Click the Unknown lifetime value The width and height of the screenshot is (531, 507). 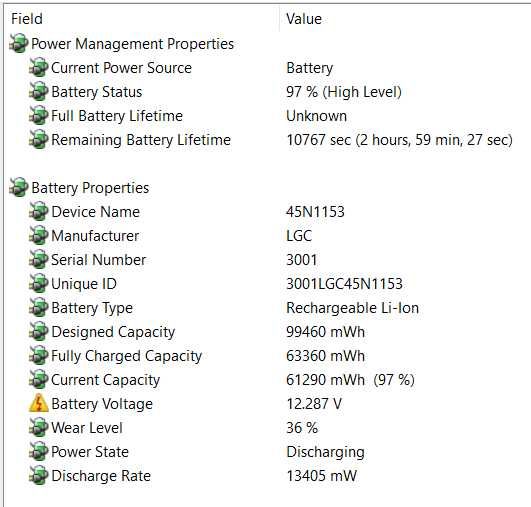tap(316, 116)
